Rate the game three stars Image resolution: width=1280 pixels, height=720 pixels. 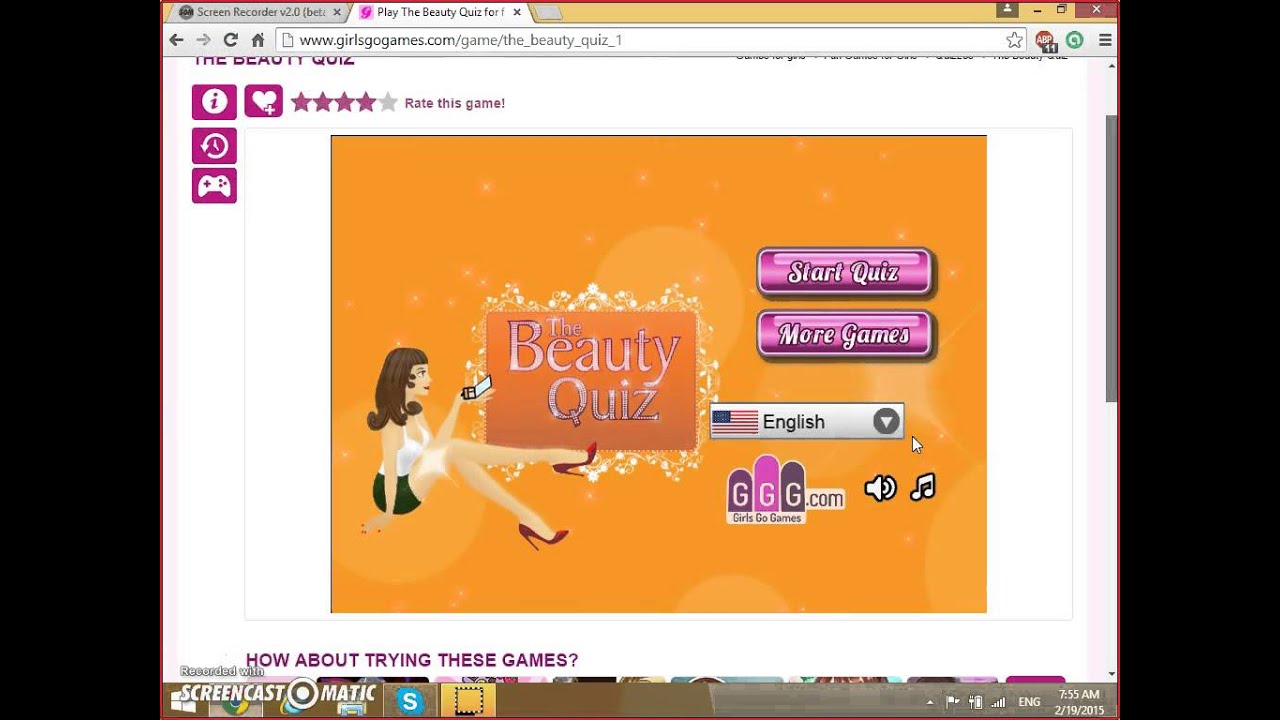coord(345,102)
